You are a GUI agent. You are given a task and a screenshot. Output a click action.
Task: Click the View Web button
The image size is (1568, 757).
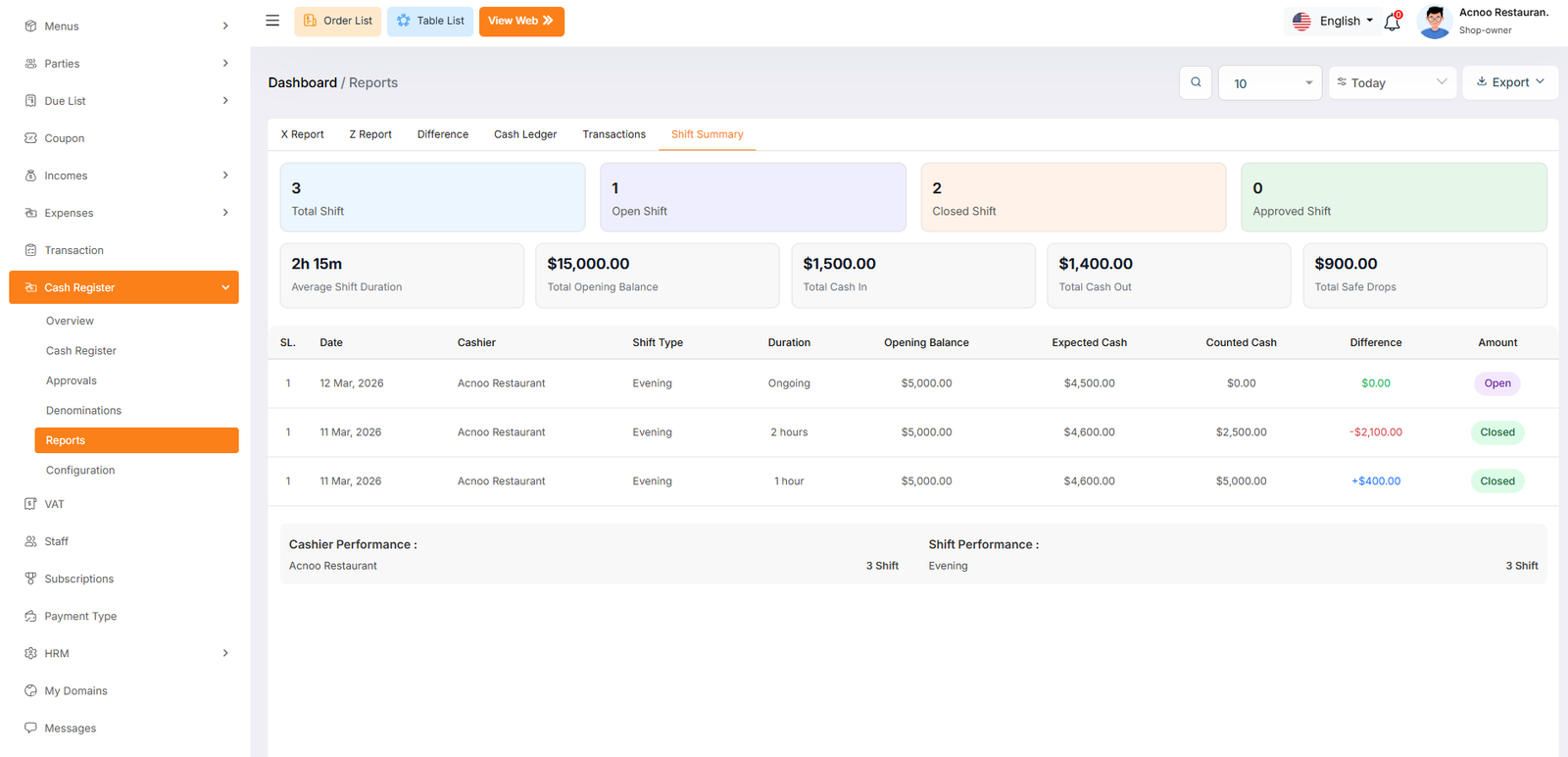521,21
